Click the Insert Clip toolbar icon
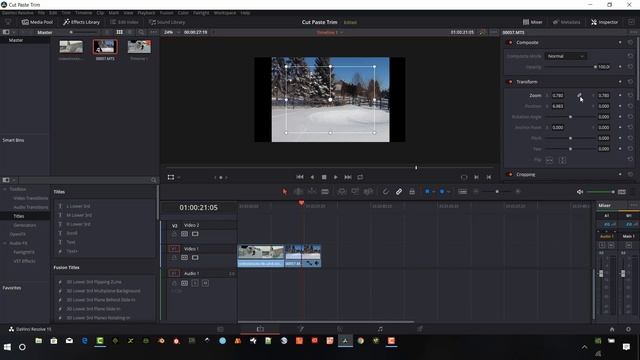The image size is (640, 360). click(342, 191)
